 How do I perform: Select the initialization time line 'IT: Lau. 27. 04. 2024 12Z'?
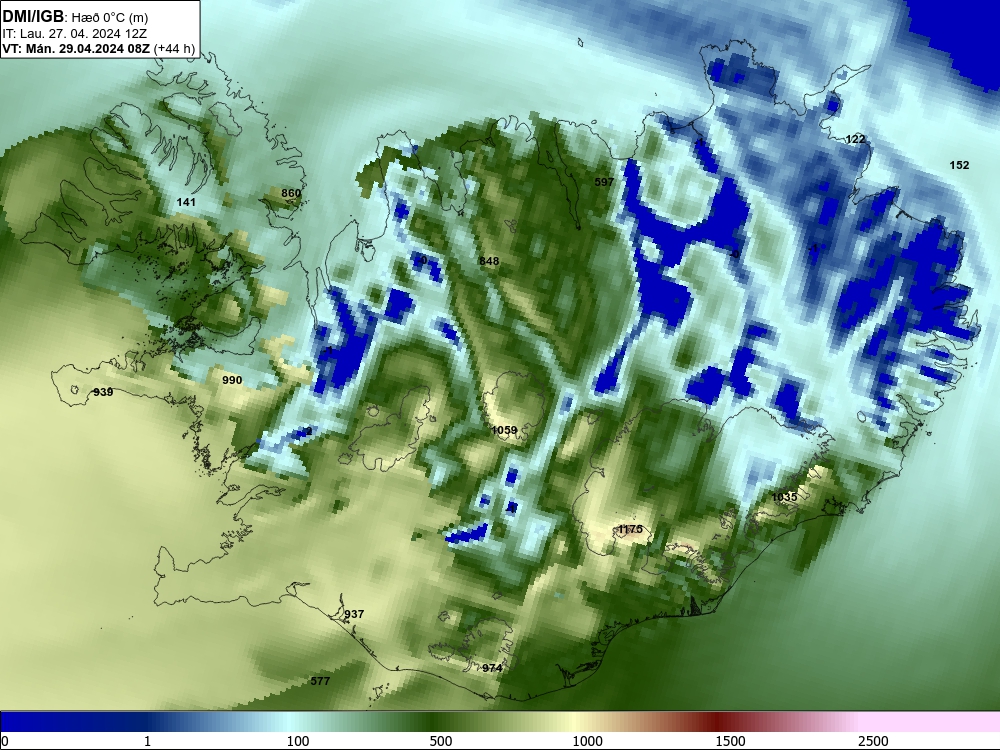tap(75, 33)
